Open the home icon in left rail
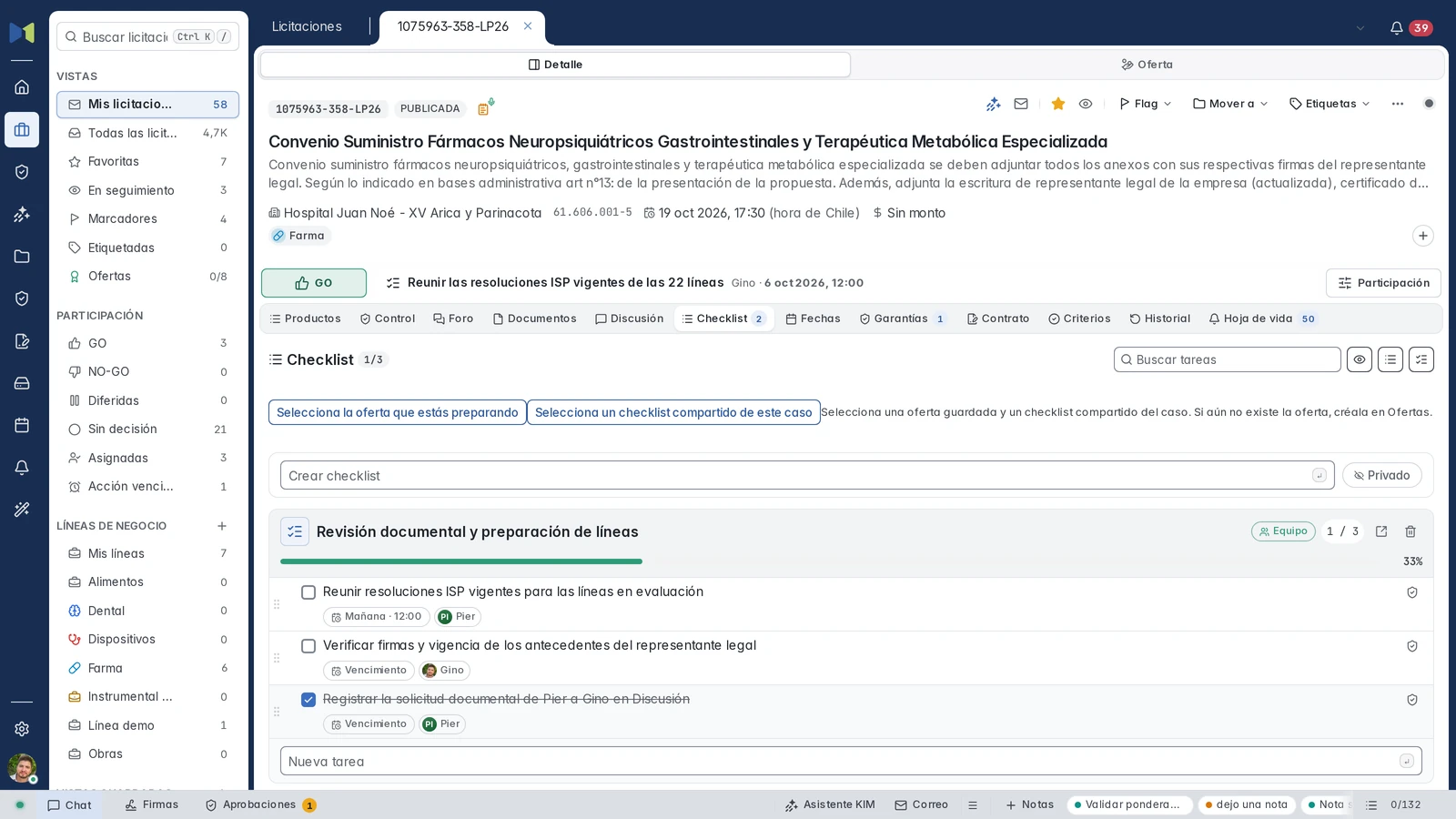The width and height of the screenshot is (1456, 819). [x=22, y=87]
